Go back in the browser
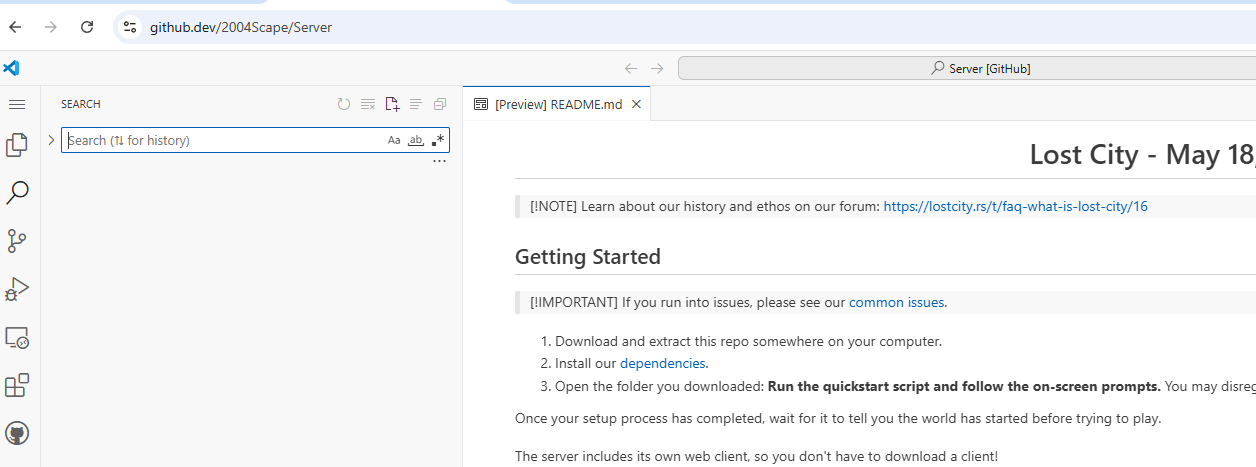This screenshot has width=1256, height=467. pyautogui.click(x=15, y=27)
